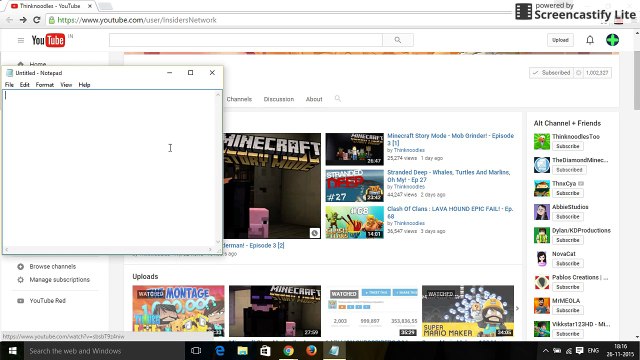The image size is (640, 360).
Task: Launch Microsoft Edge from taskbar
Action: [x=220, y=351]
